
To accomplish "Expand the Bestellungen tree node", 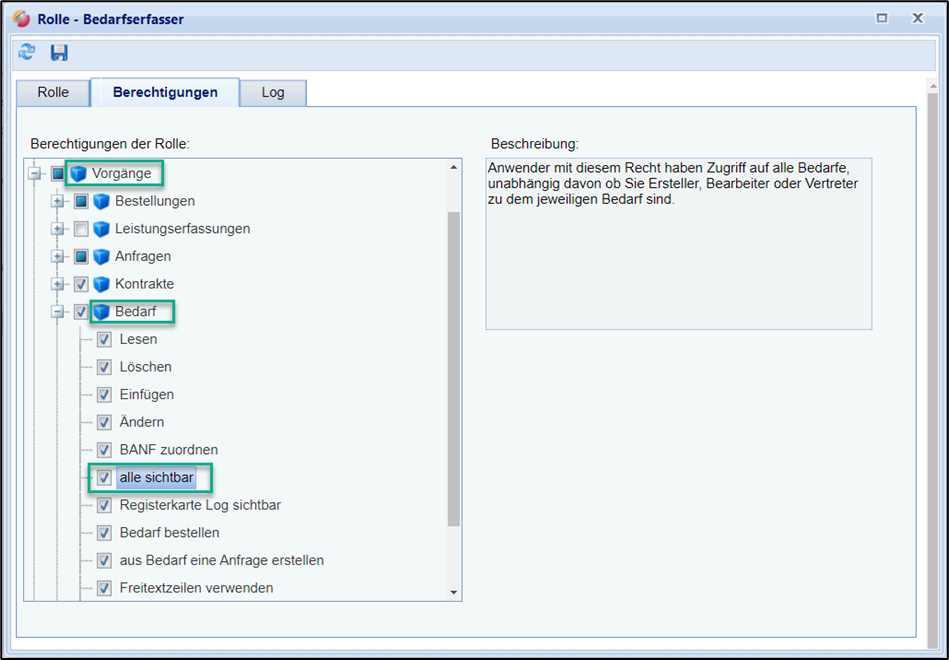I will [58, 201].
